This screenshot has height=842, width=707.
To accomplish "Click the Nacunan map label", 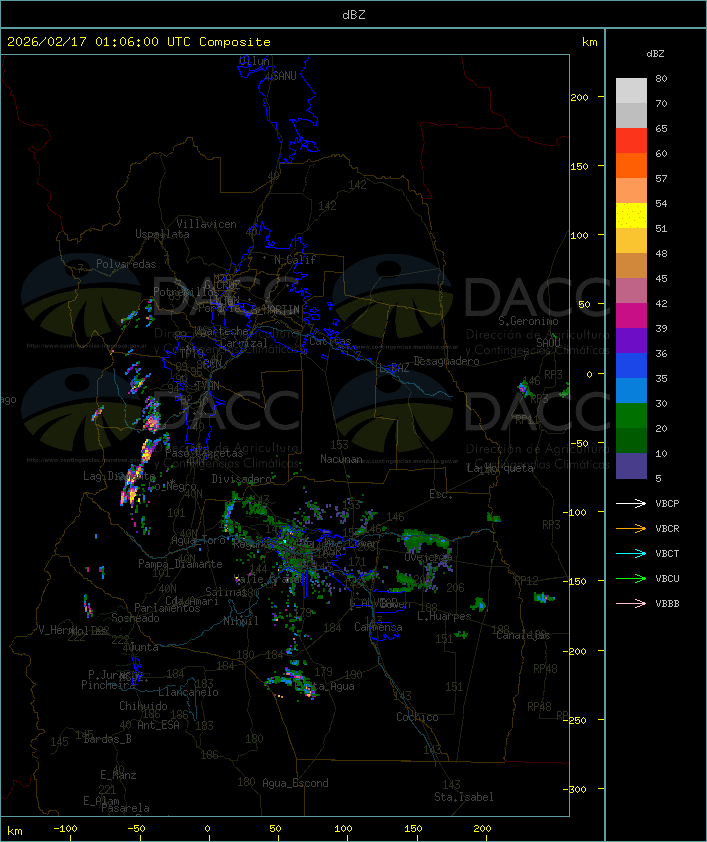I will 341,459.
